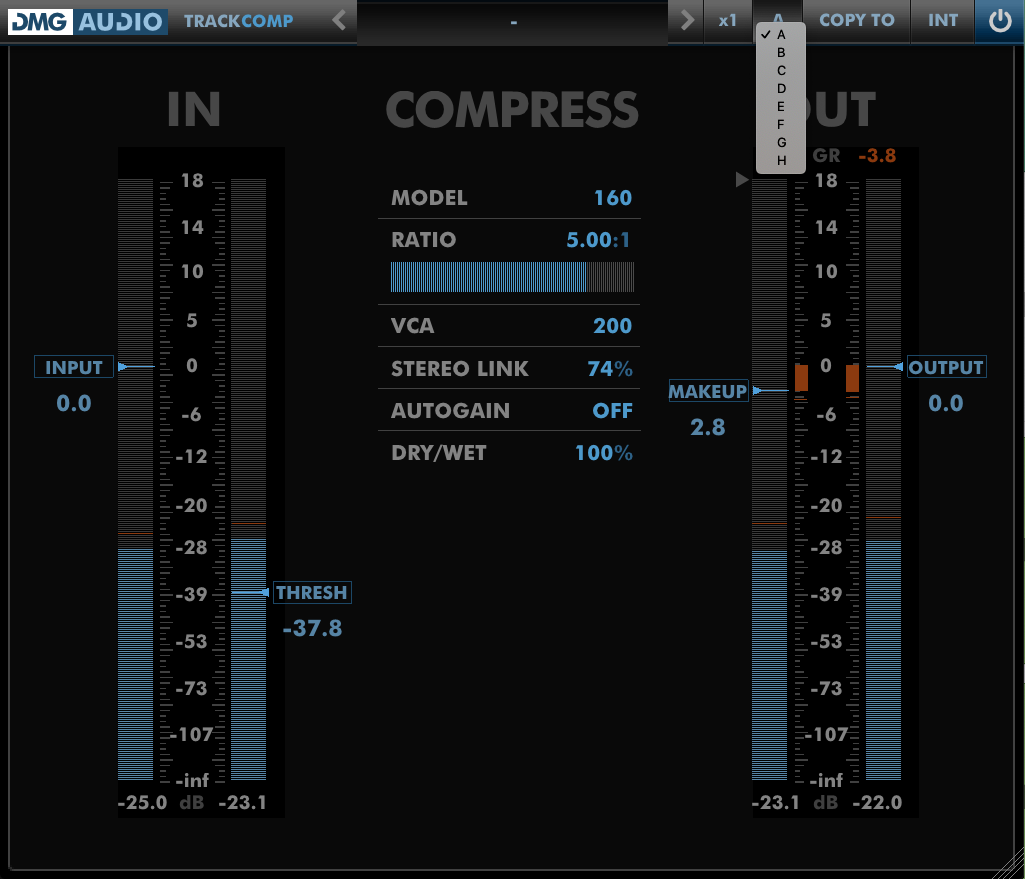Click the THRESH value of -37.8
Image resolution: width=1025 pixels, height=879 pixels.
[311, 628]
